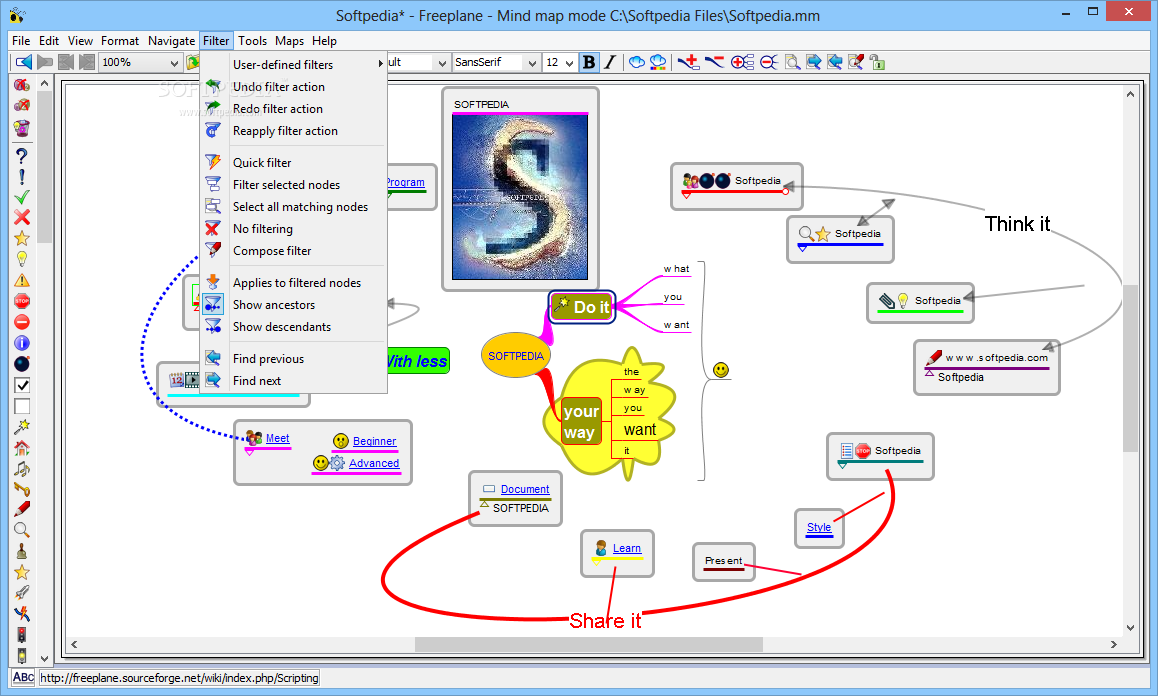1158x696 pixels.
Task: Add the checked checkbox icon from the sidebar
Action: pos(21,385)
